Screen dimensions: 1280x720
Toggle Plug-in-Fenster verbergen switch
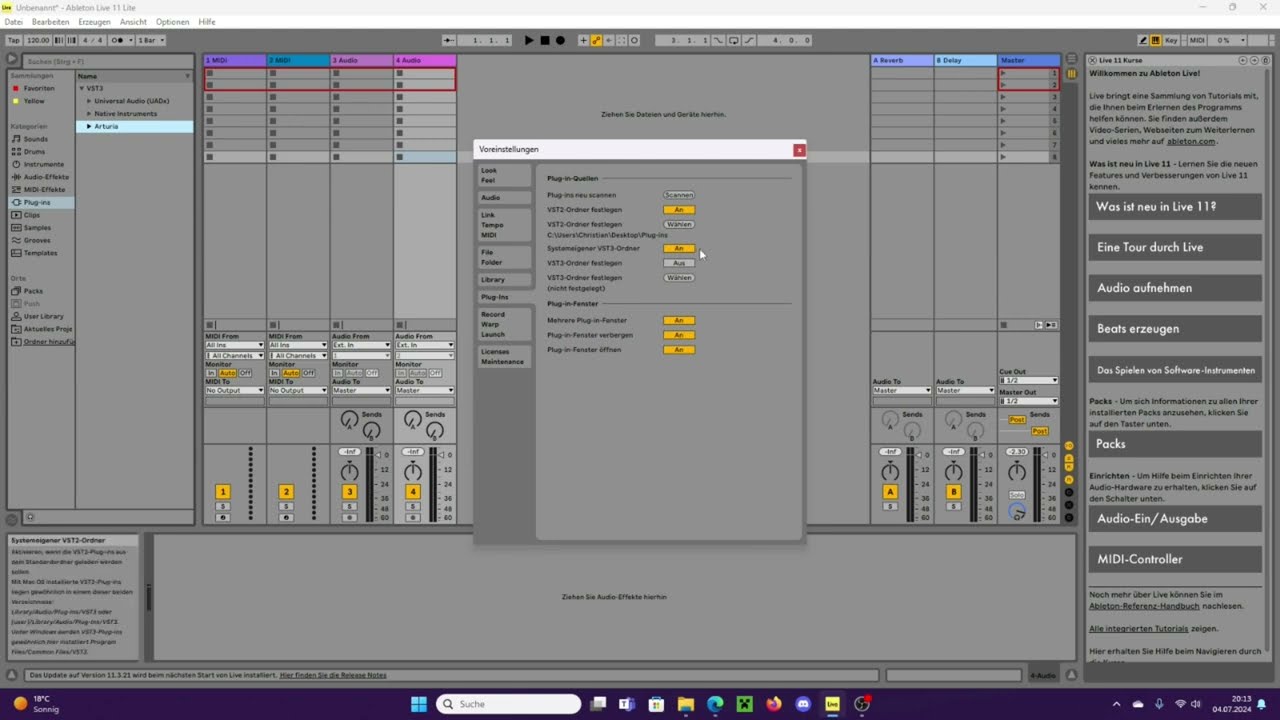[x=678, y=335]
